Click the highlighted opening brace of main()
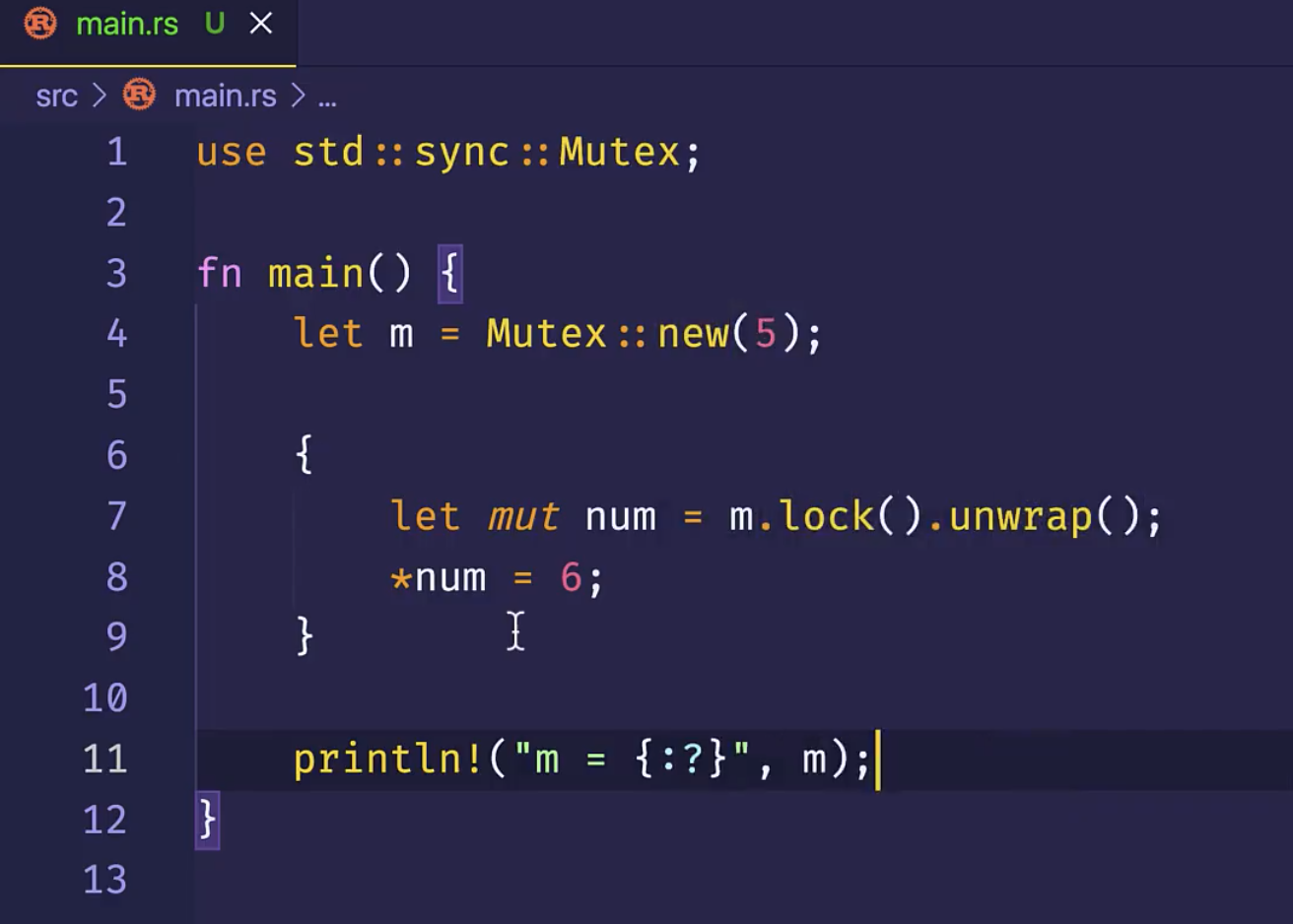Viewport: 1293px width, 924px height. [x=449, y=273]
